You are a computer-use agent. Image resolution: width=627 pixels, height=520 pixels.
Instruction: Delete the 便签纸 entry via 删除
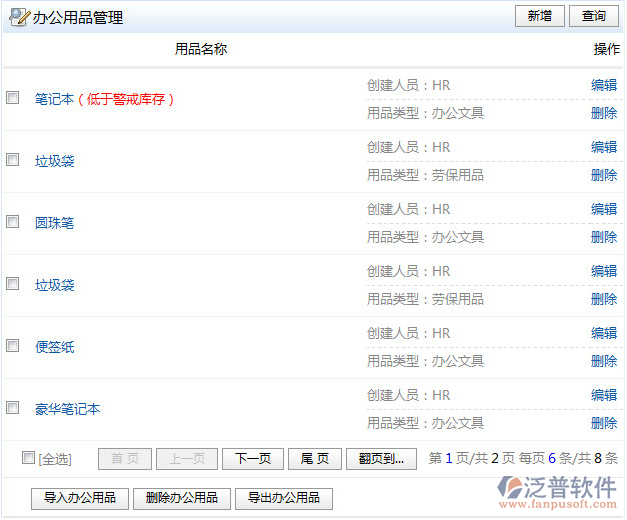pos(604,361)
